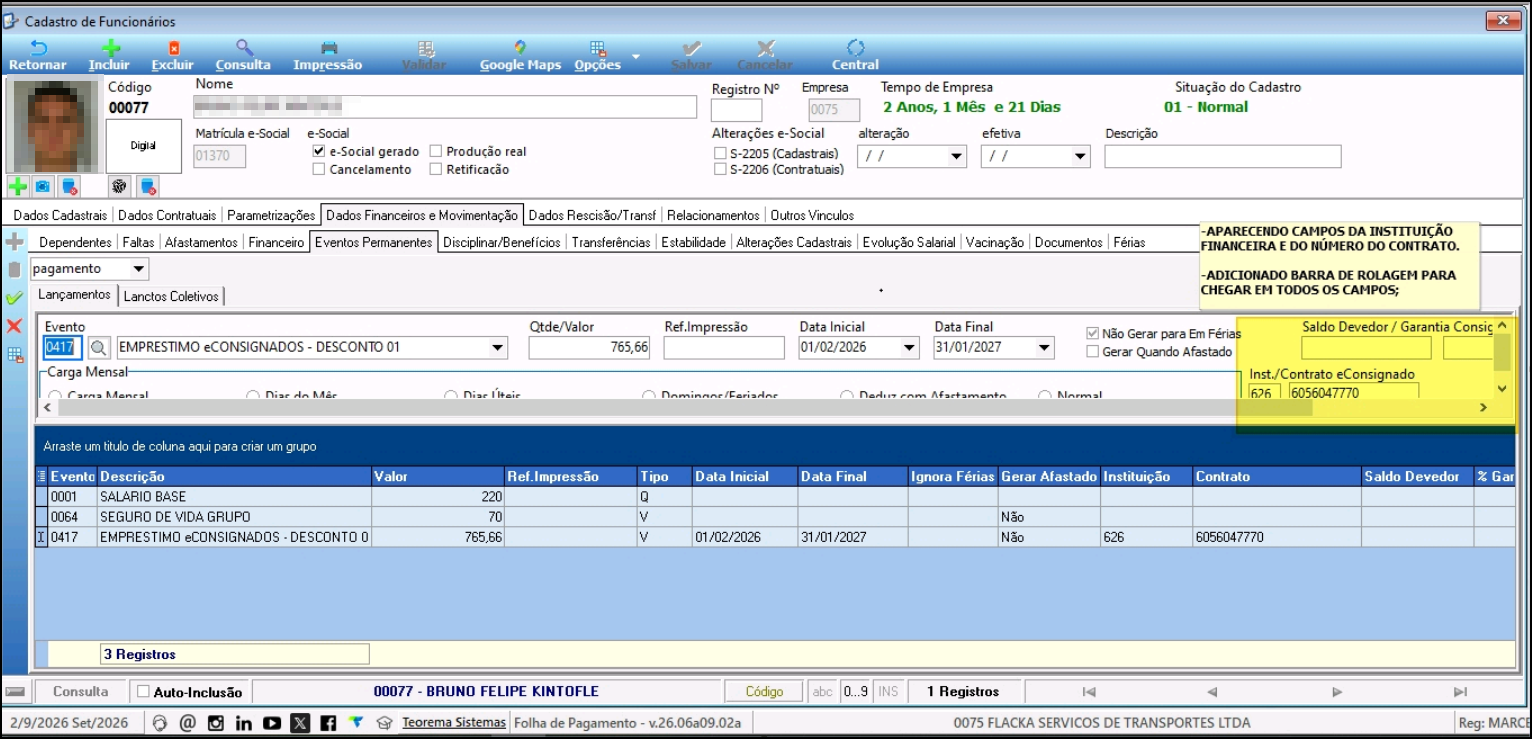Viewport: 1532px width, 739px height.
Task: Click the Consulta magnifier icon
Action: [243, 48]
